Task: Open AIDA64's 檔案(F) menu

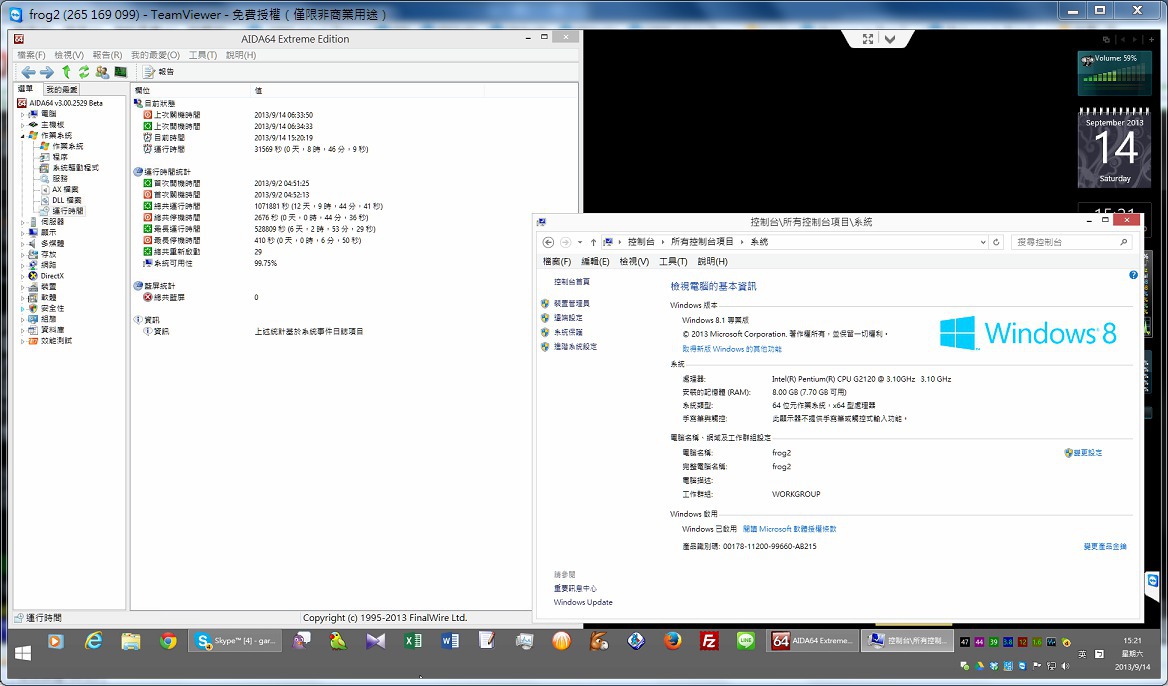Action: point(31,55)
